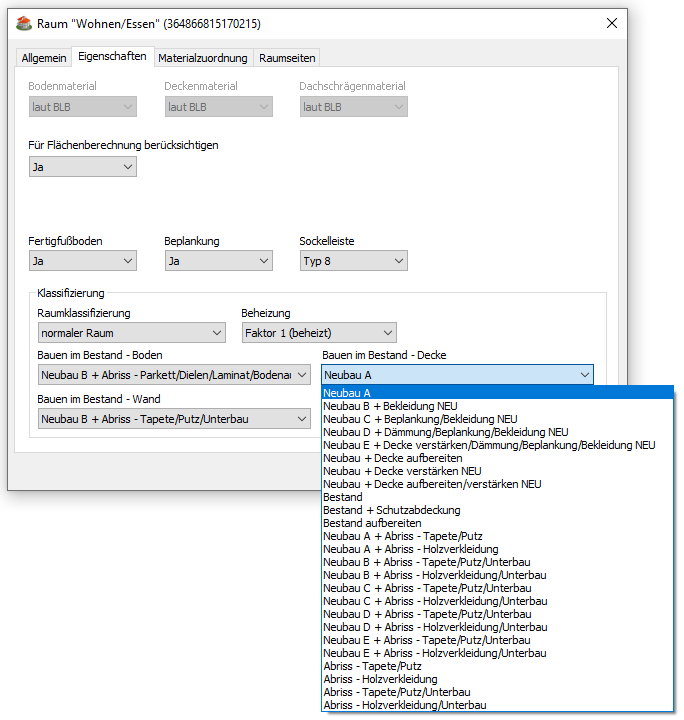Open the Flächenberechnung berücksichtigen dropdown

coord(82,167)
